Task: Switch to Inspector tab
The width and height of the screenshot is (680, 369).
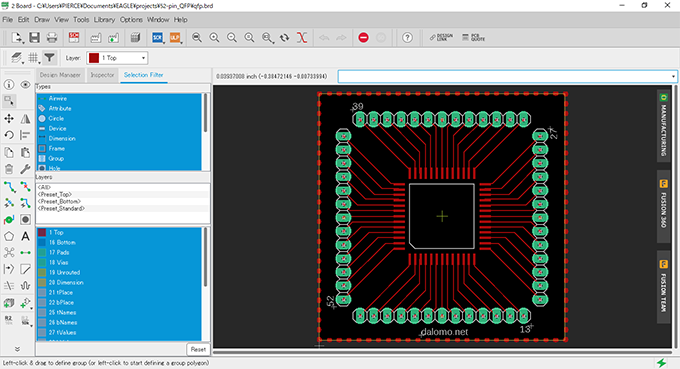Action: (x=102, y=75)
